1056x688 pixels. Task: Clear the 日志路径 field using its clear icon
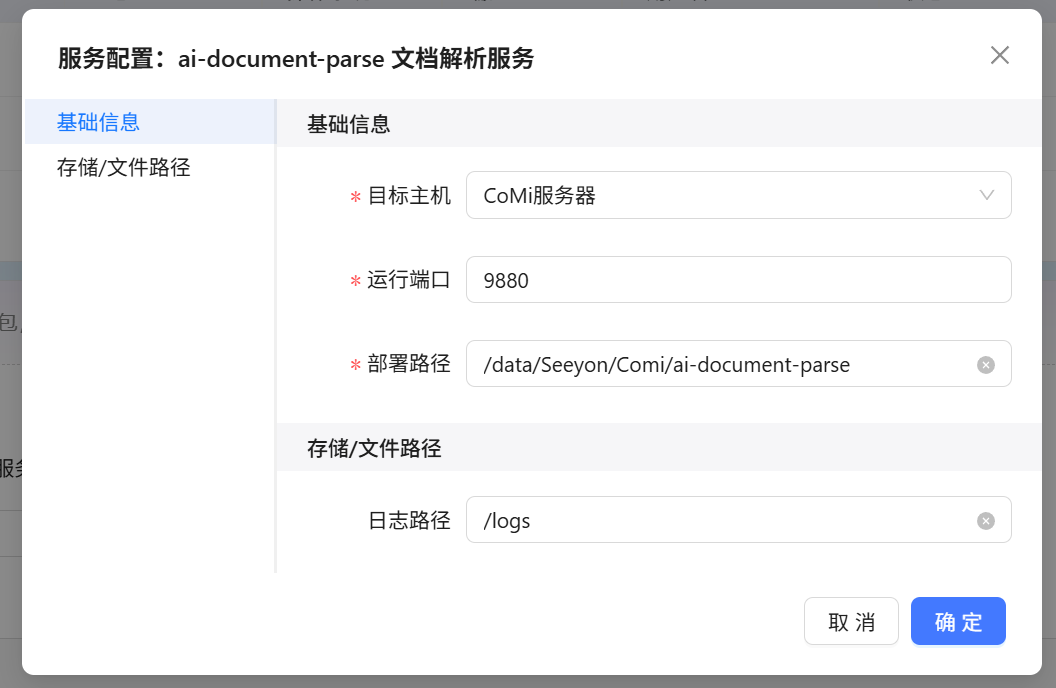986,521
